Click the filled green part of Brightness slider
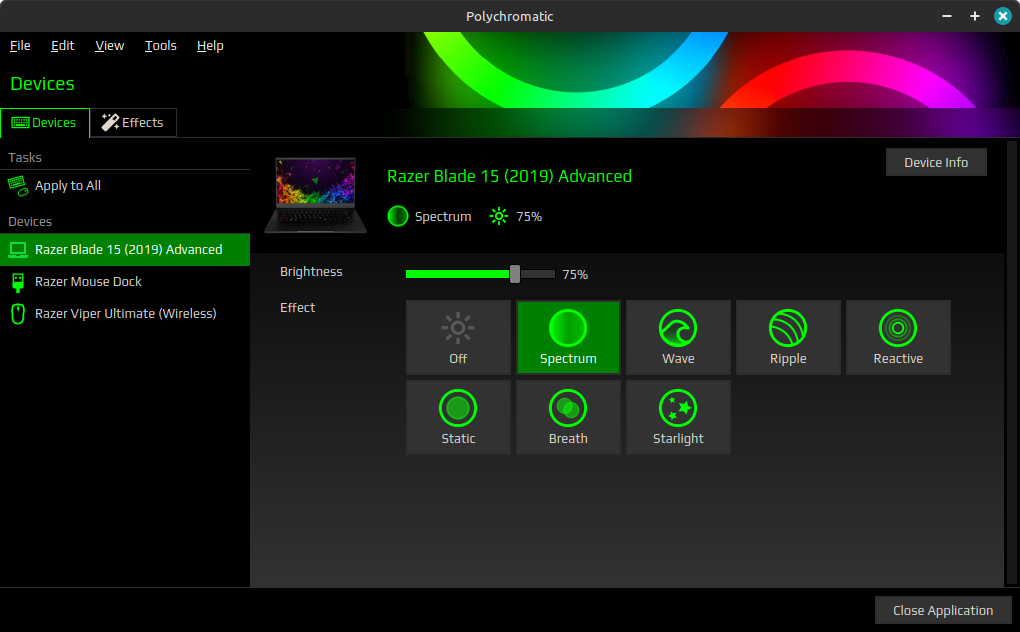The height and width of the screenshot is (632, 1020). 458,274
